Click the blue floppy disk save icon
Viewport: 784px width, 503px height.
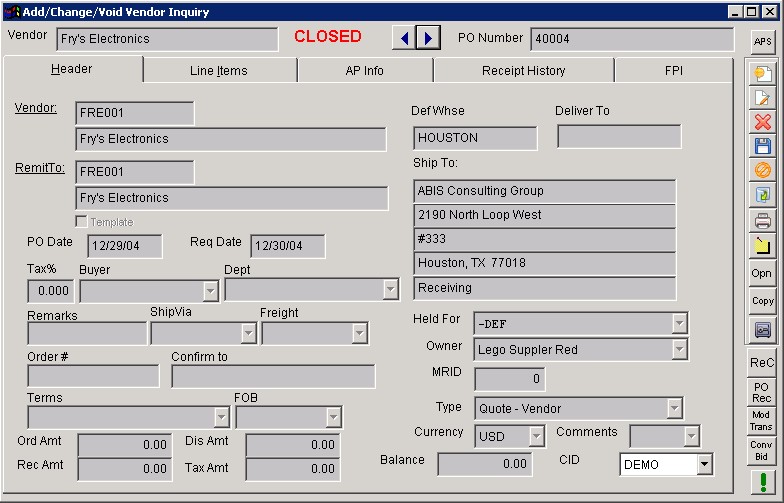(763, 146)
